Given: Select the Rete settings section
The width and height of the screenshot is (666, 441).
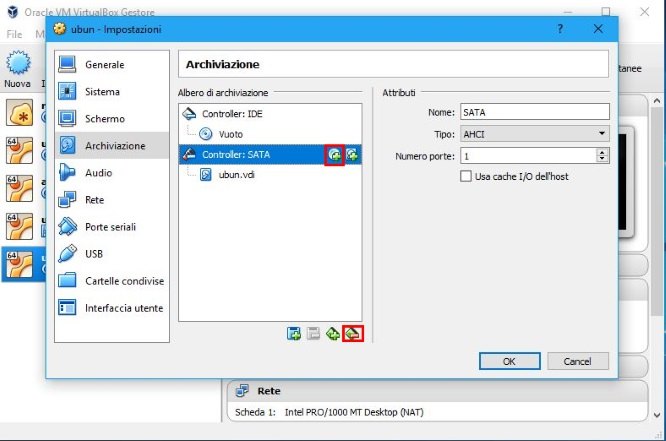Looking at the screenshot, I should click(94, 200).
